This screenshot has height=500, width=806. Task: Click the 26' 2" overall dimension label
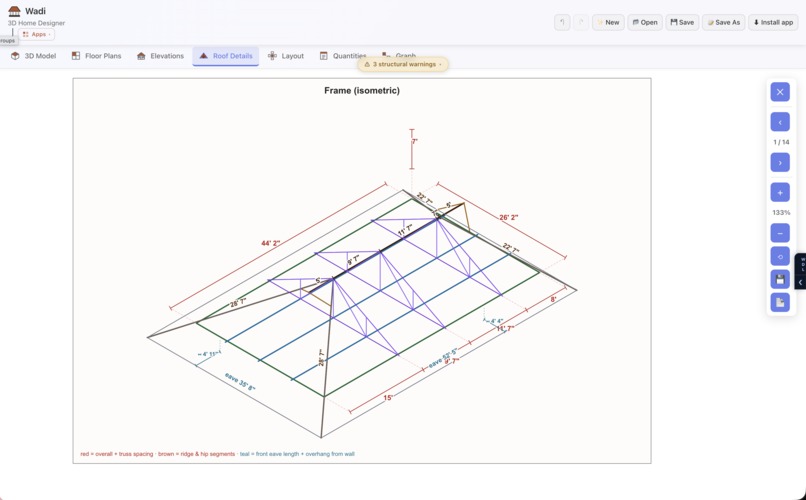click(x=509, y=217)
